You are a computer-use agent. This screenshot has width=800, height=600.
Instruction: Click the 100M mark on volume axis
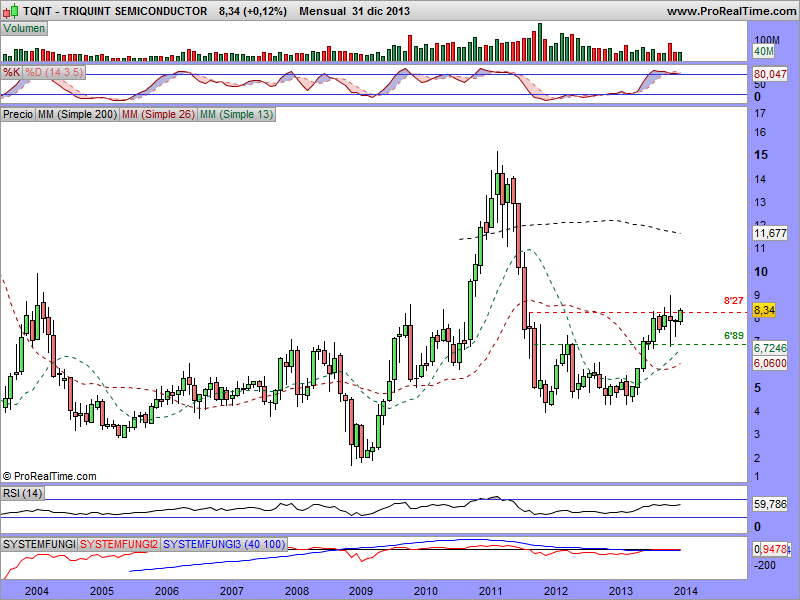(x=767, y=40)
